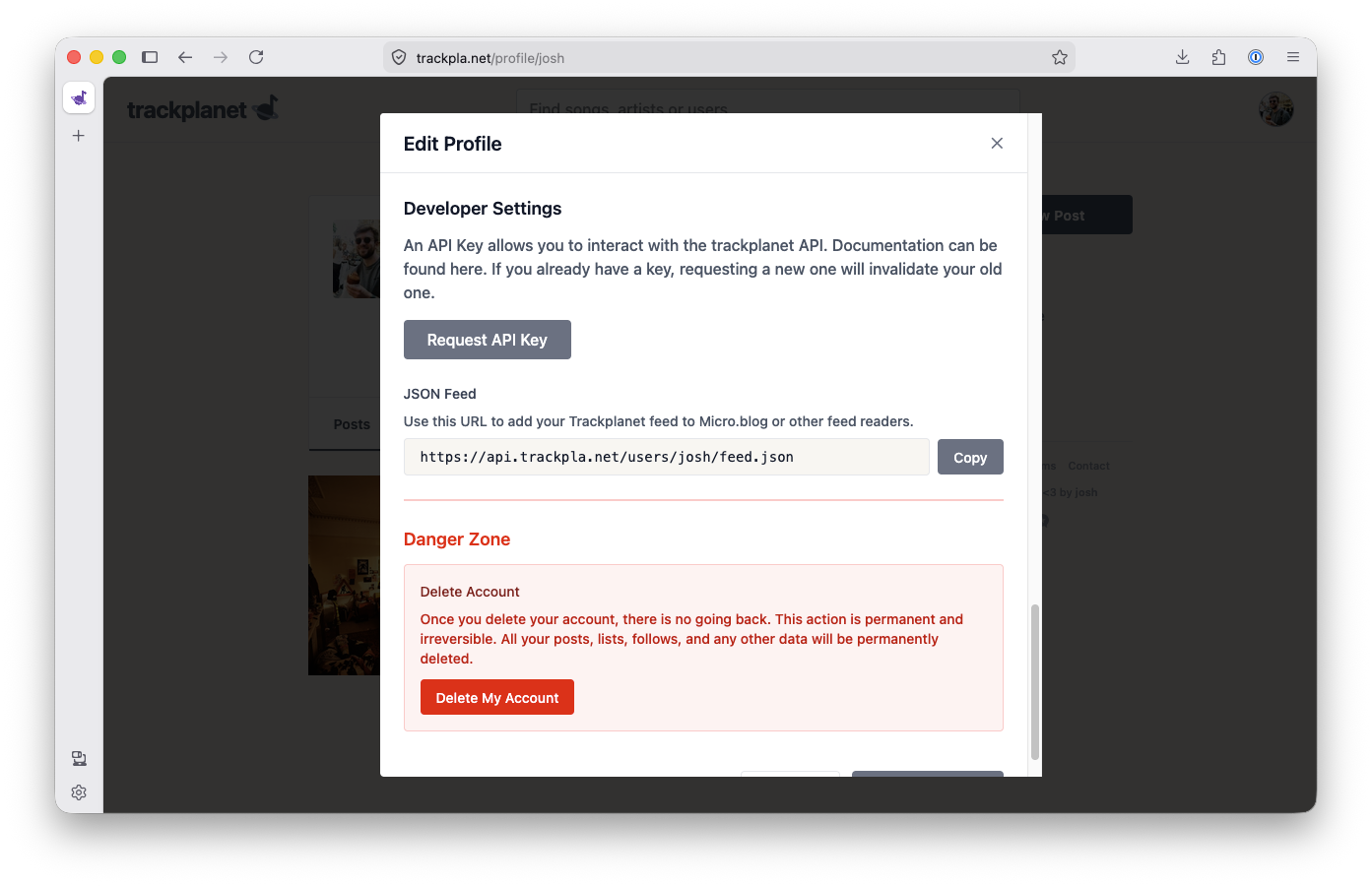Close the Edit Profile dialog
The height and width of the screenshot is (886, 1372).
997,144
